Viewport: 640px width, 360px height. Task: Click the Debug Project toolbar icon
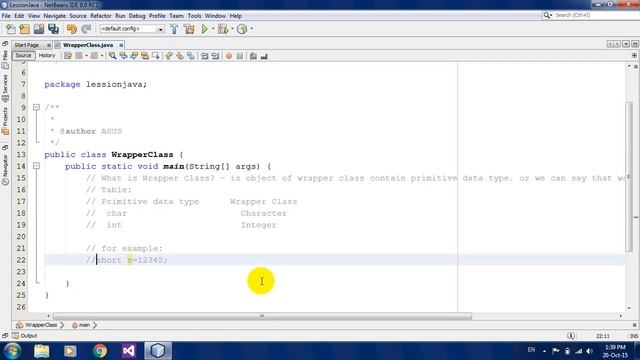coord(223,29)
